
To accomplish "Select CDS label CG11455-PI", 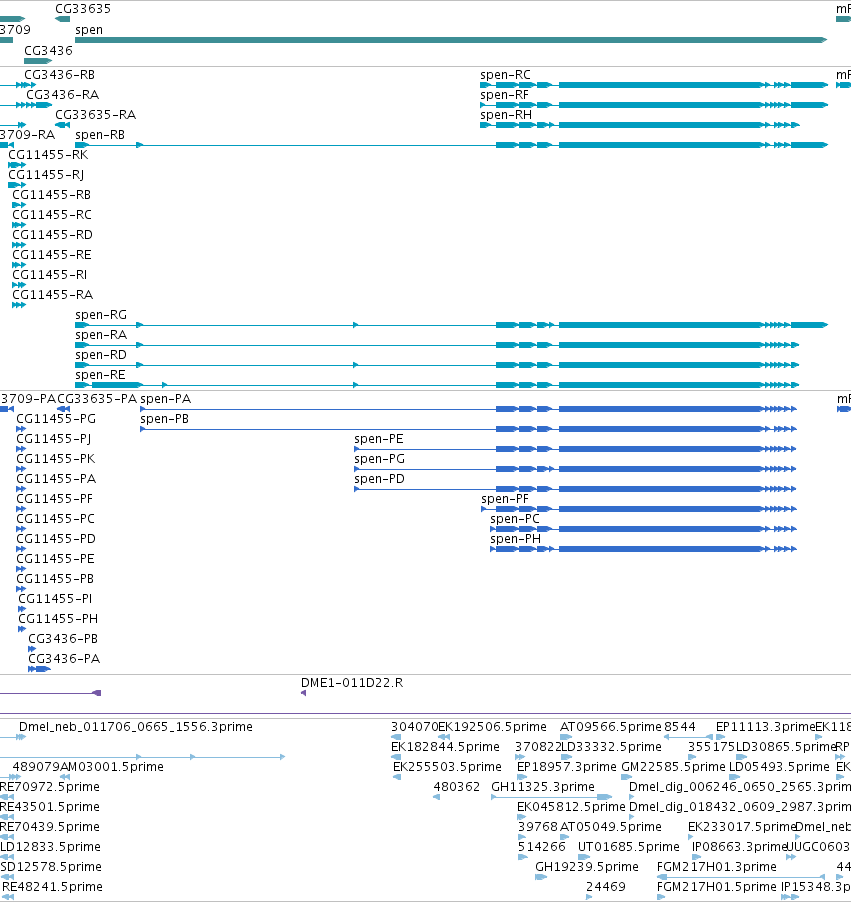I will click(x=55, y=598).
